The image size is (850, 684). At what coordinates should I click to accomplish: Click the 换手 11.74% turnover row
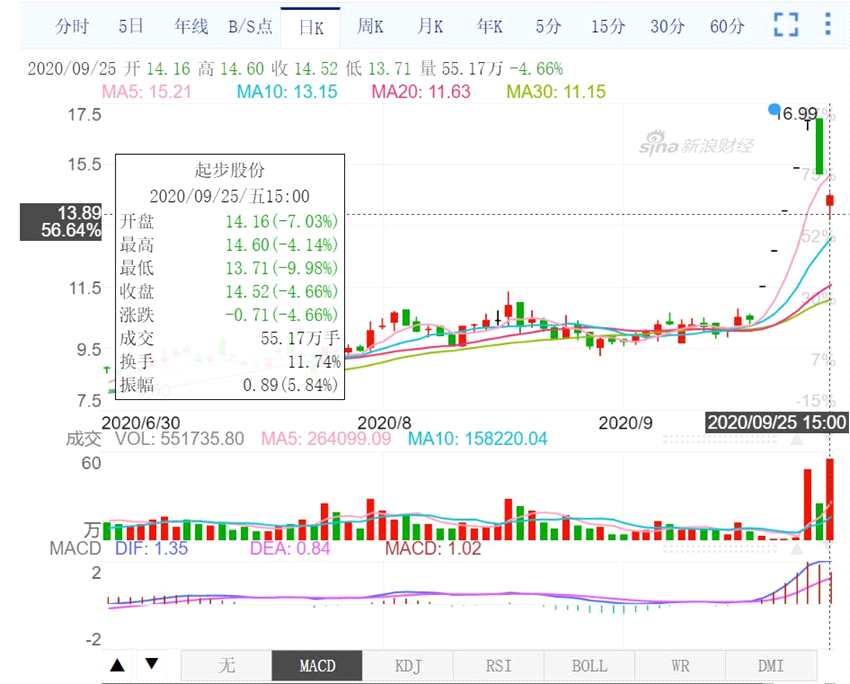[230, 362]
